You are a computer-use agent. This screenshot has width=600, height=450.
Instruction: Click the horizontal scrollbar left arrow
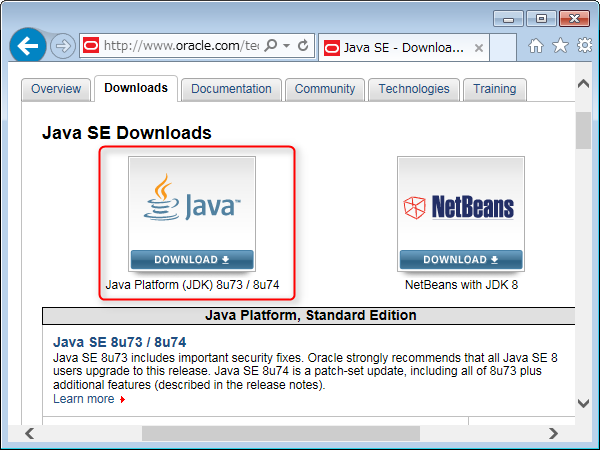click(29, 434)
